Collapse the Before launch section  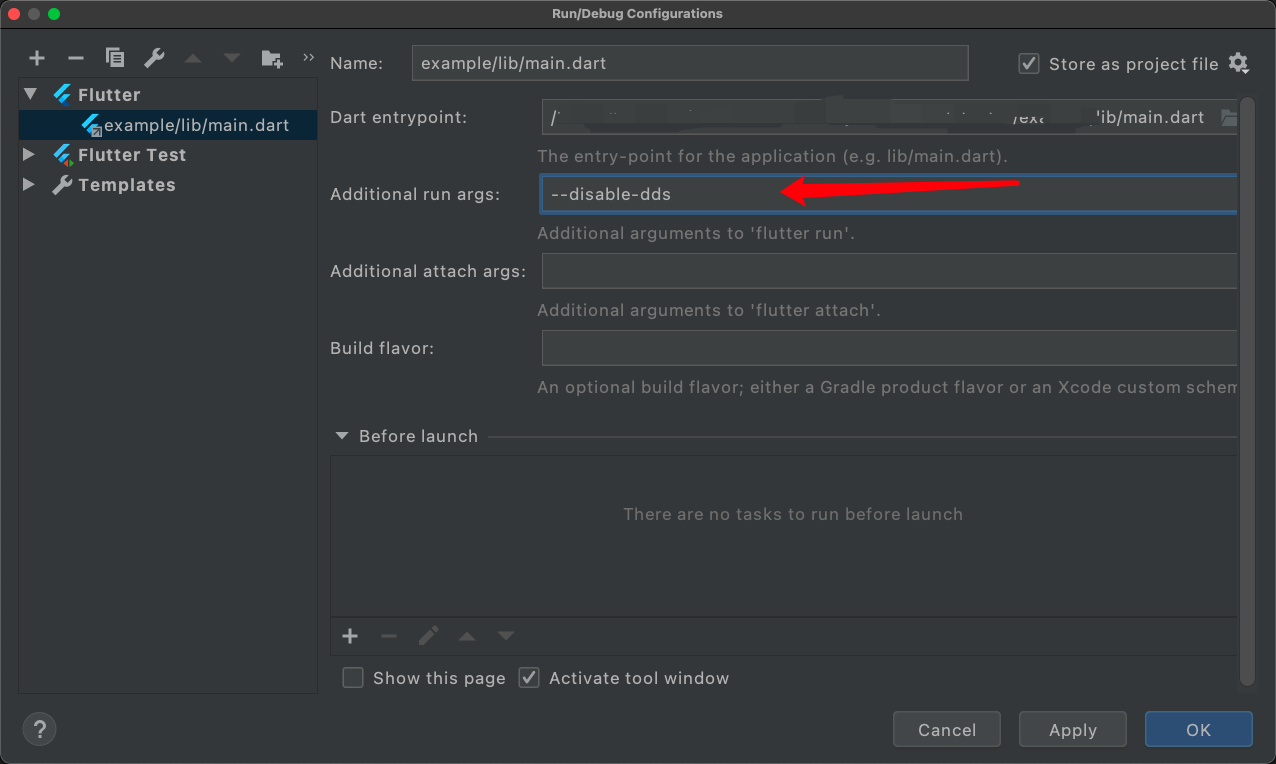click(342, 436)
